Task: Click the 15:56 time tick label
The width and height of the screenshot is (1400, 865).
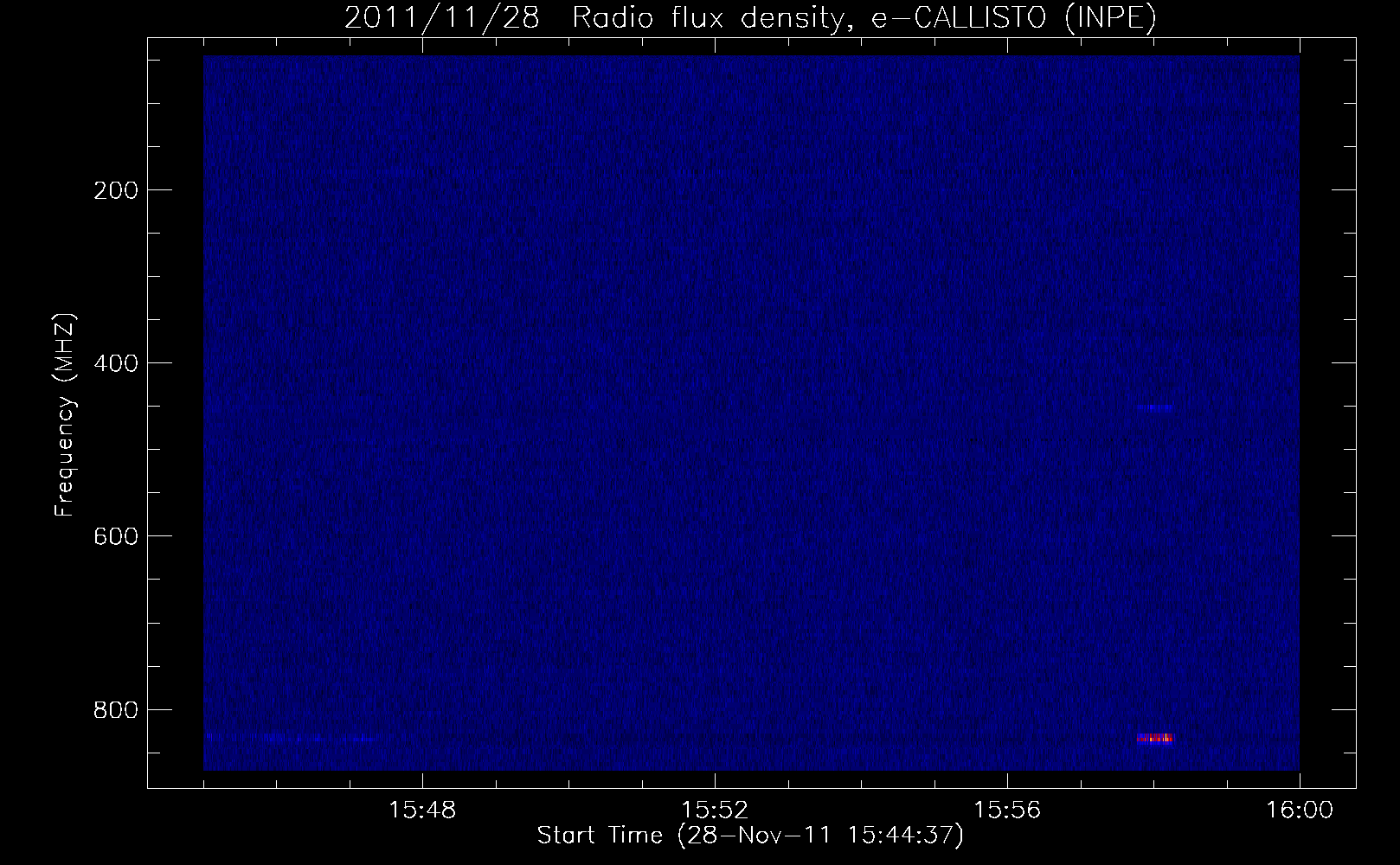Action: click(1007, 811)
